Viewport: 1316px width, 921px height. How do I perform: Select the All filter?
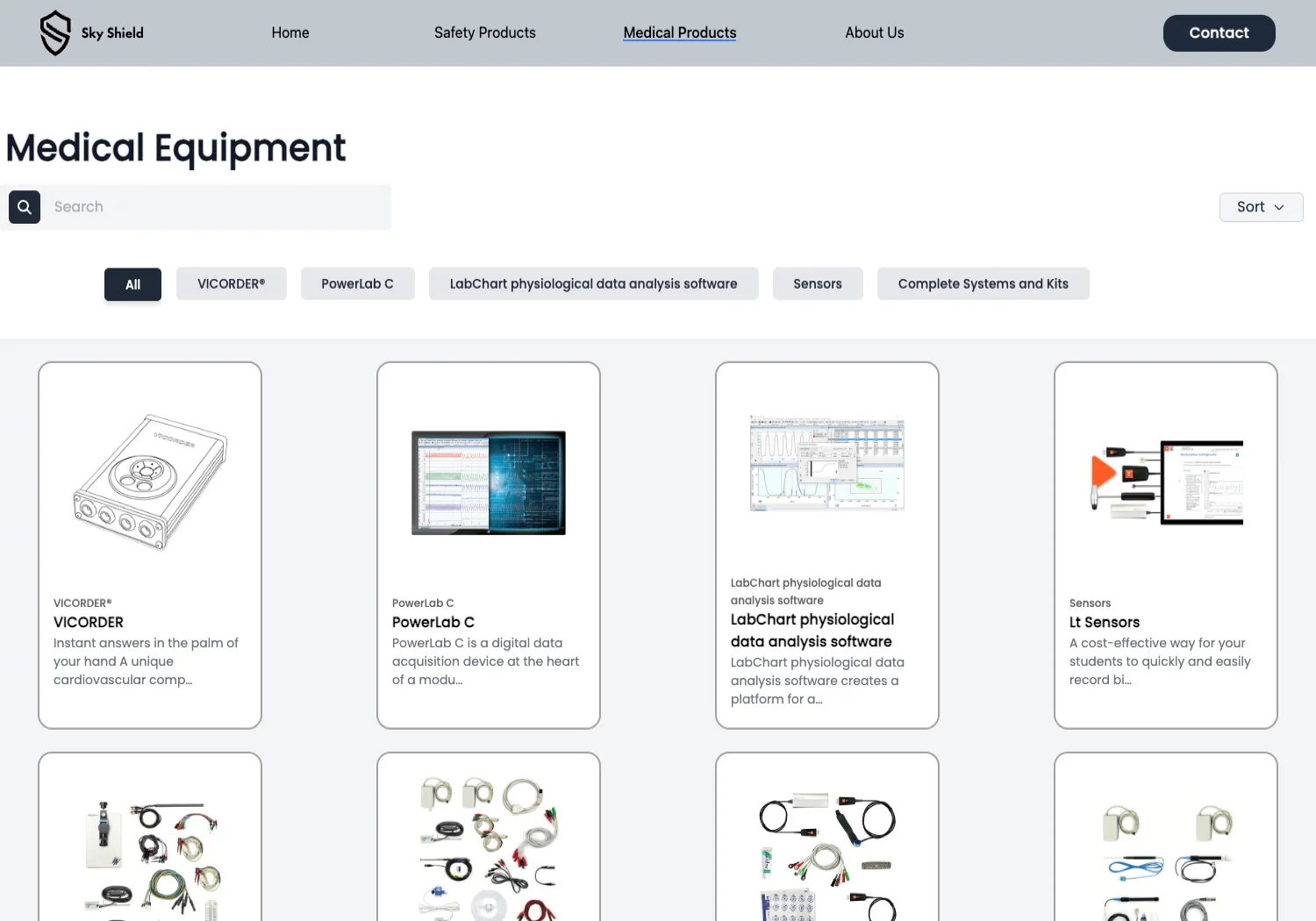point(132,284)
